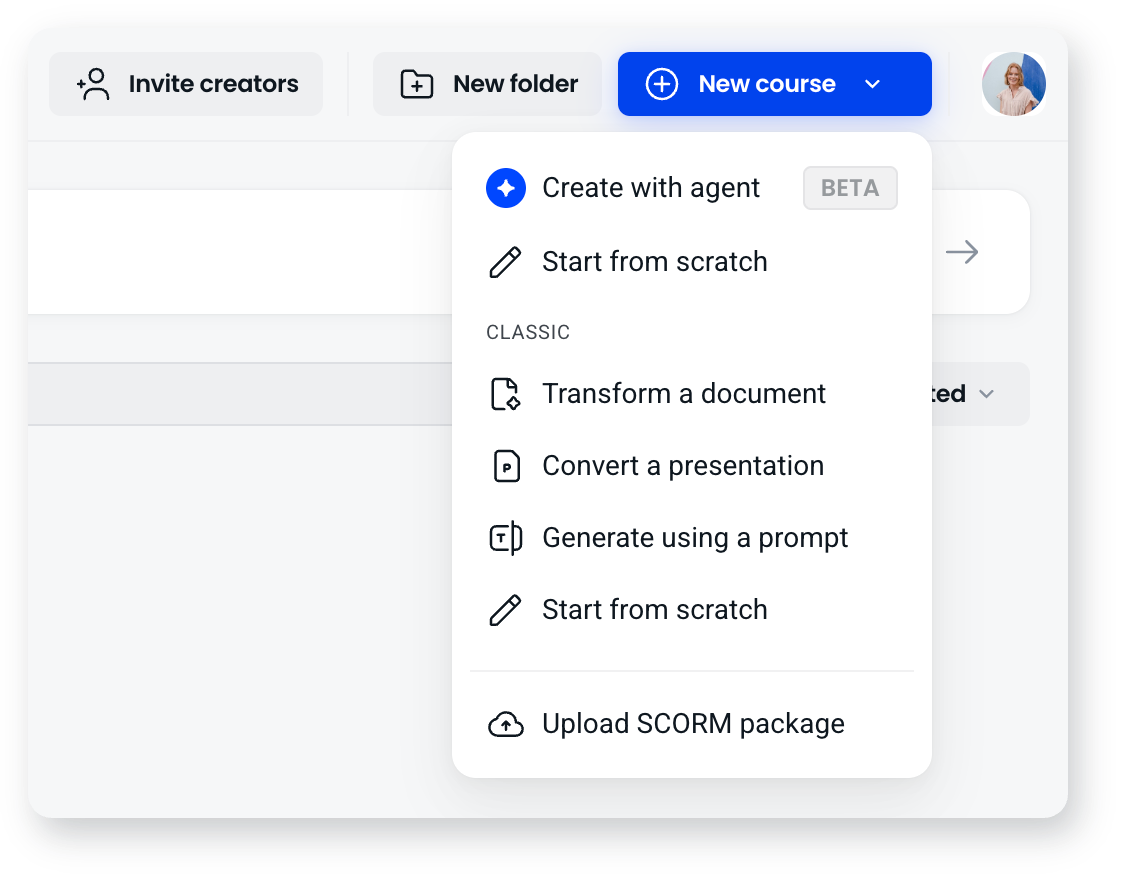Select Upload SCORM package

(693, 724)
